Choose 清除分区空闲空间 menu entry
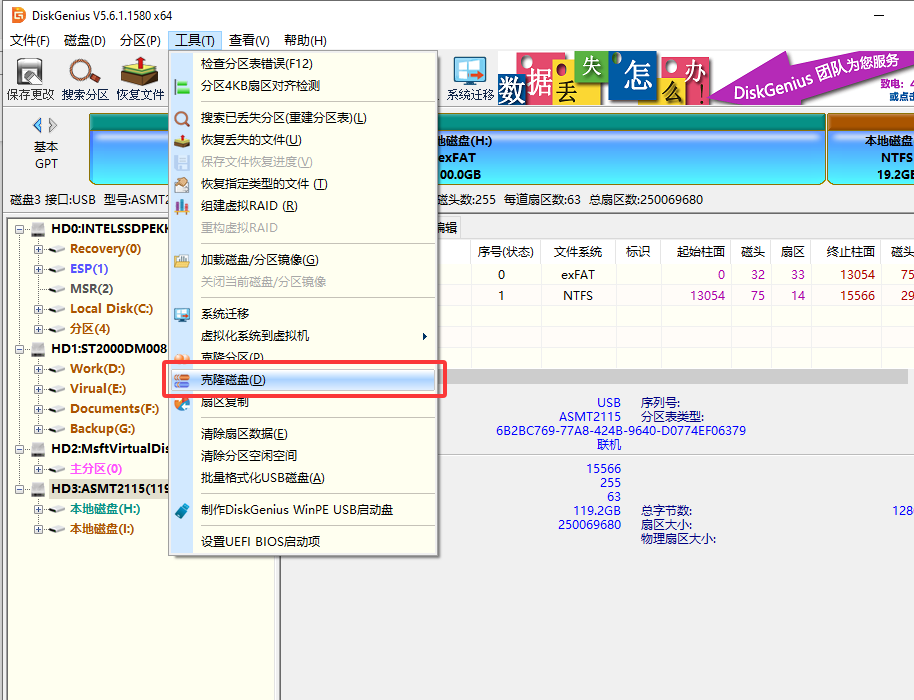 303,456
